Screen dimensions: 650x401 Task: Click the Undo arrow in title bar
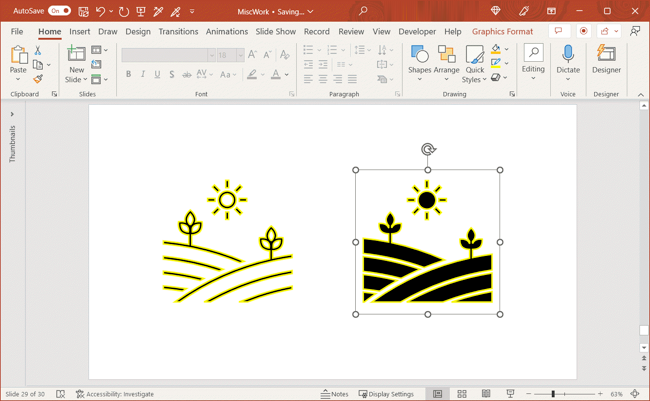100,12
